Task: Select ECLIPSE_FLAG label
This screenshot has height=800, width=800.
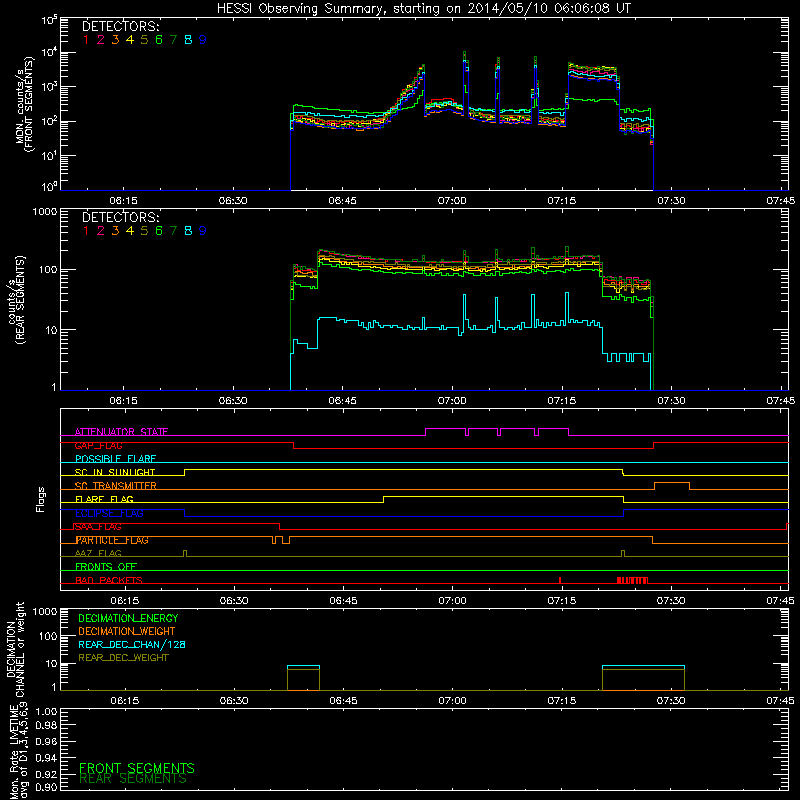Action: point(109,513)
